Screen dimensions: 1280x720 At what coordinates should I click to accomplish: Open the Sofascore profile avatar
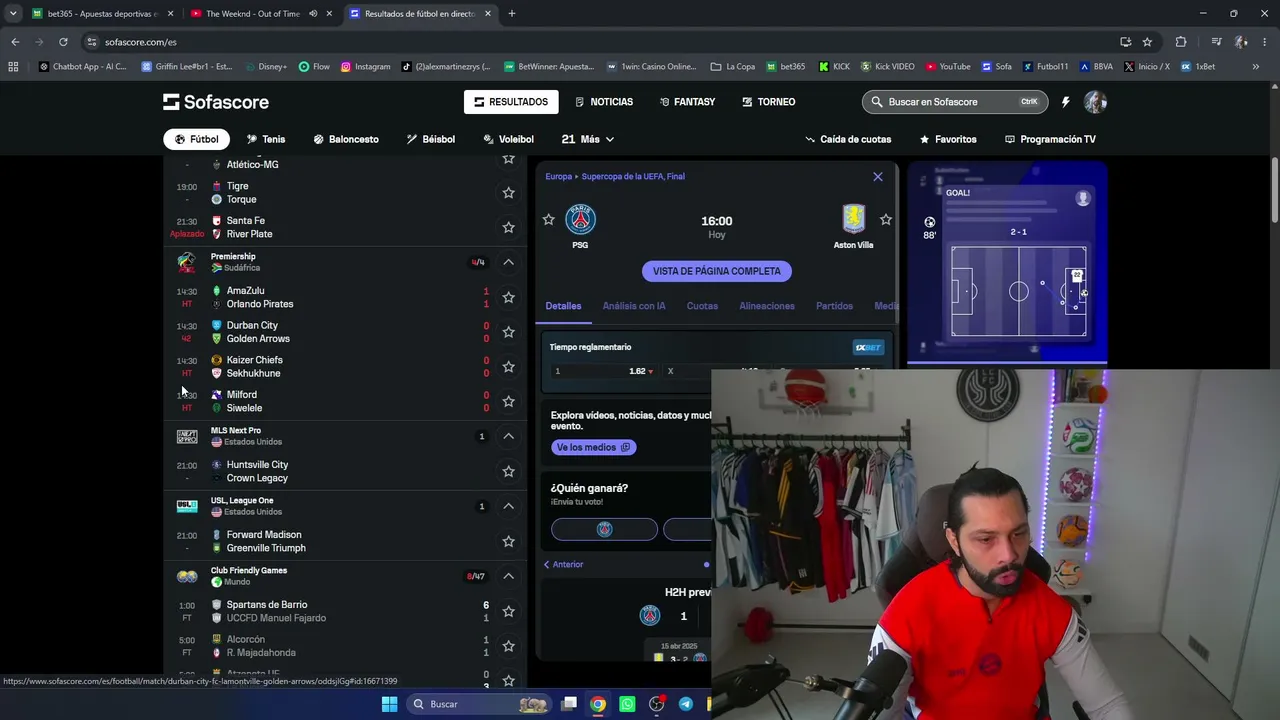(x=1095, y=102)
